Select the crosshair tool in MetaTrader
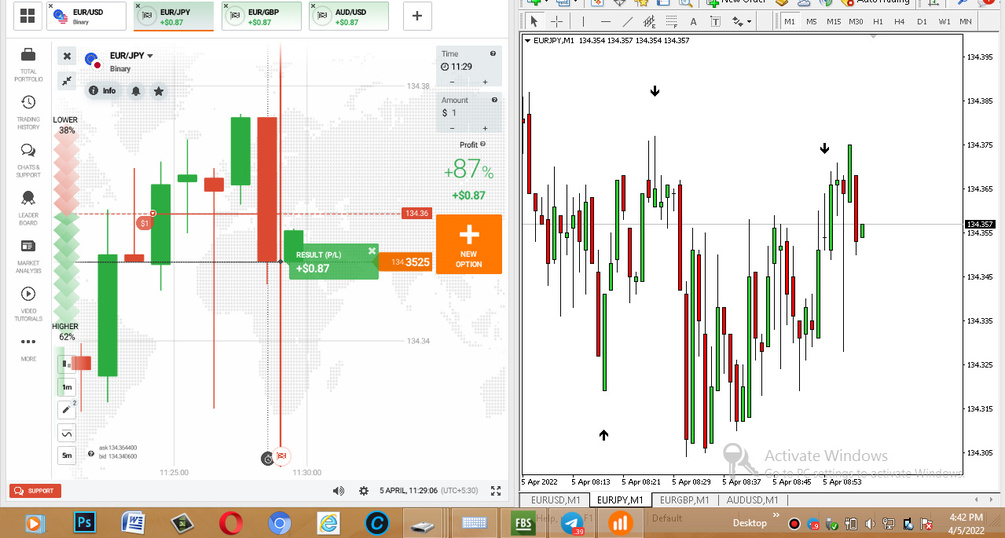 click(556, 21)
